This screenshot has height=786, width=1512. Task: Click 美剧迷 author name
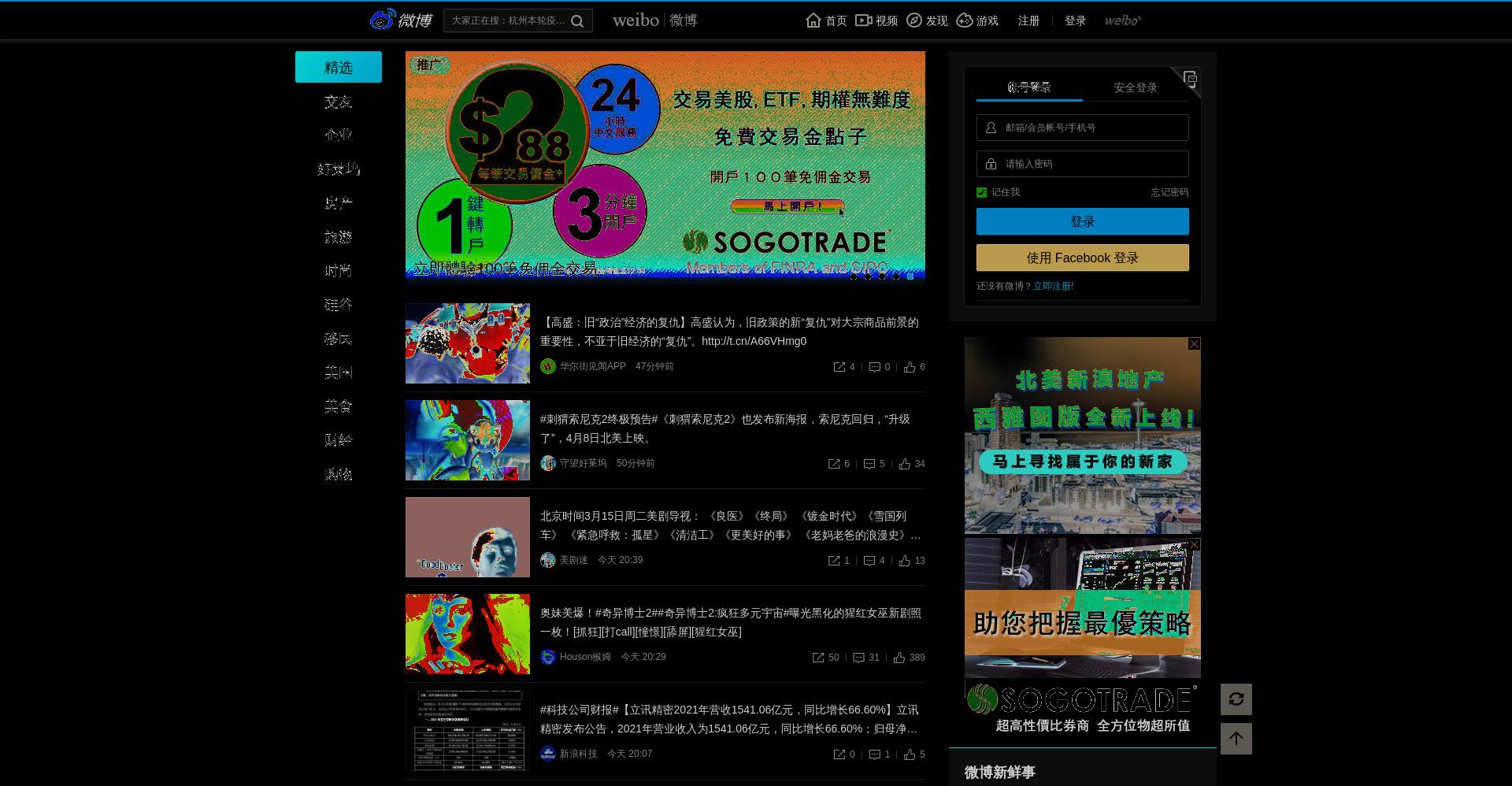point(573,560)
